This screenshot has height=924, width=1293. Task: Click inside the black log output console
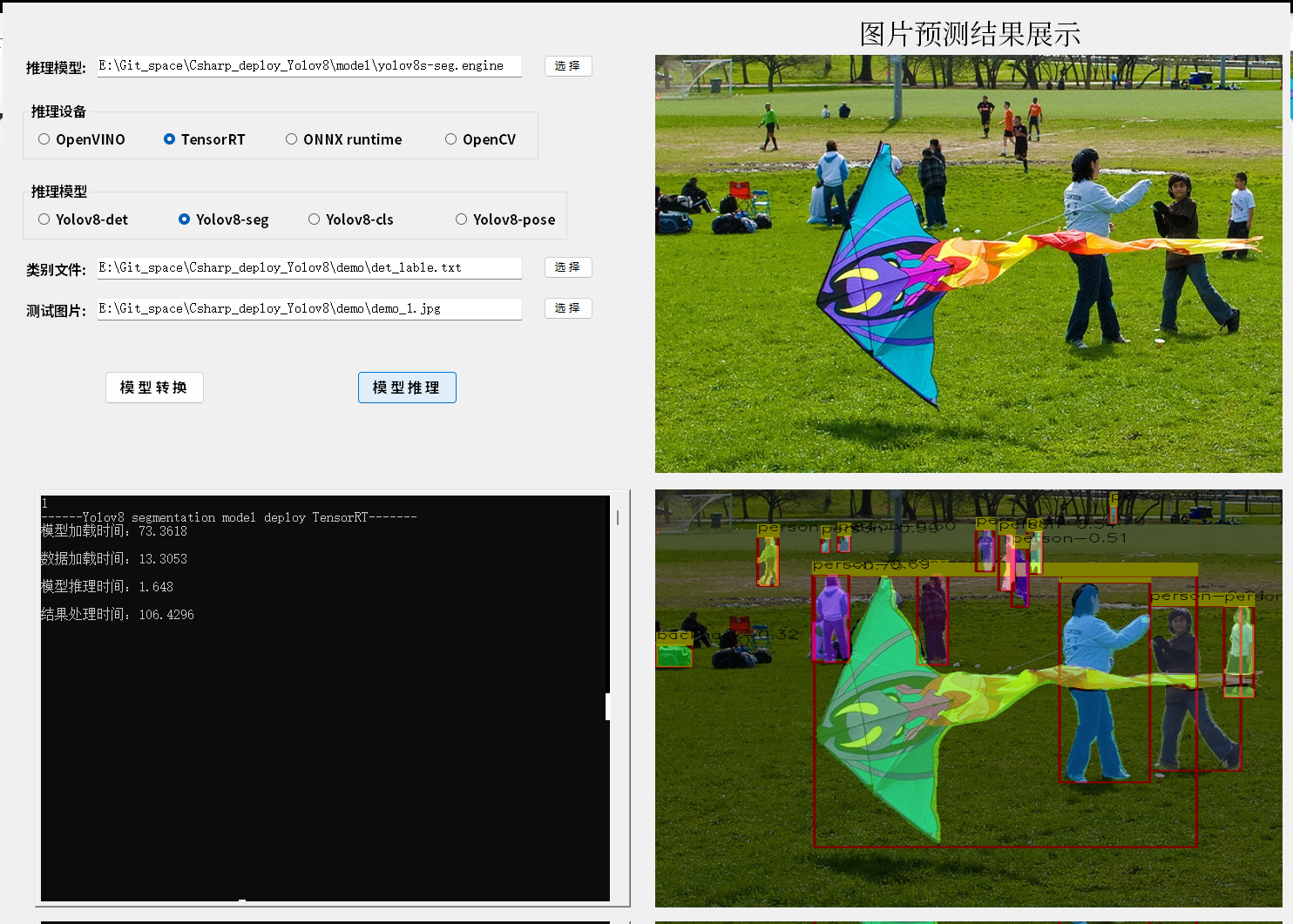tap(325, 698)
